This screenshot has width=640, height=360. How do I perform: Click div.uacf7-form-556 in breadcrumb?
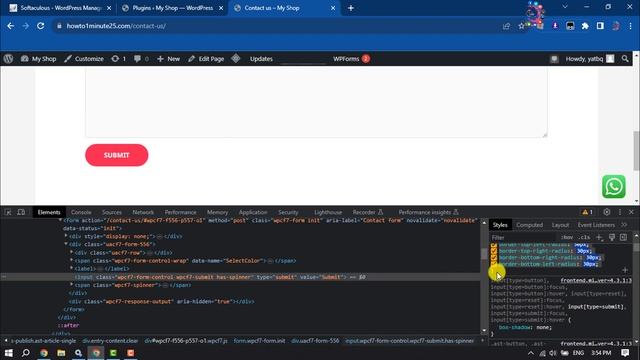pos(315,340)
